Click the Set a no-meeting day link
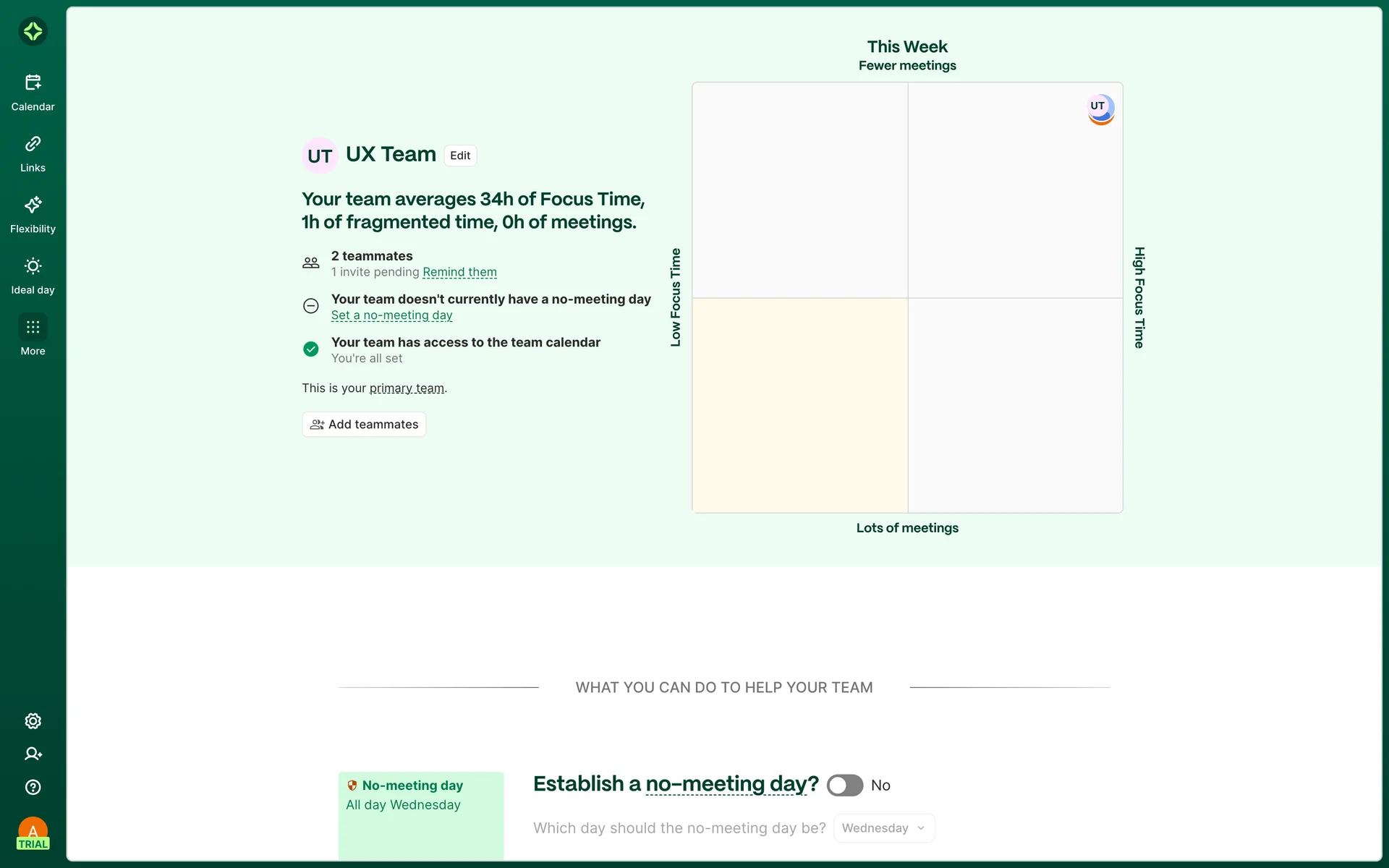 point(391,315)
